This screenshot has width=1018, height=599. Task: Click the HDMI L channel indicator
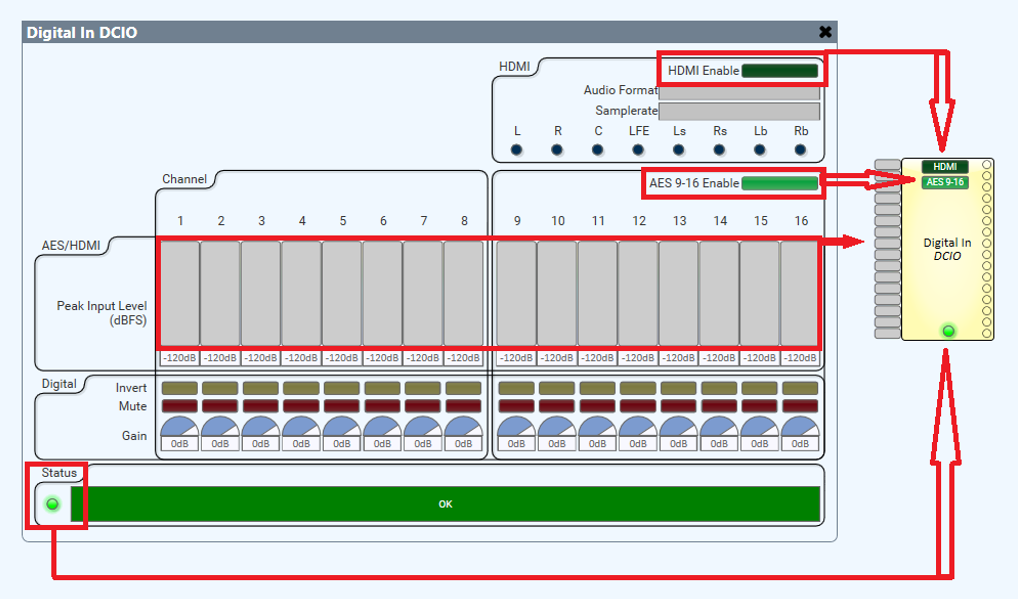(517, 150)
